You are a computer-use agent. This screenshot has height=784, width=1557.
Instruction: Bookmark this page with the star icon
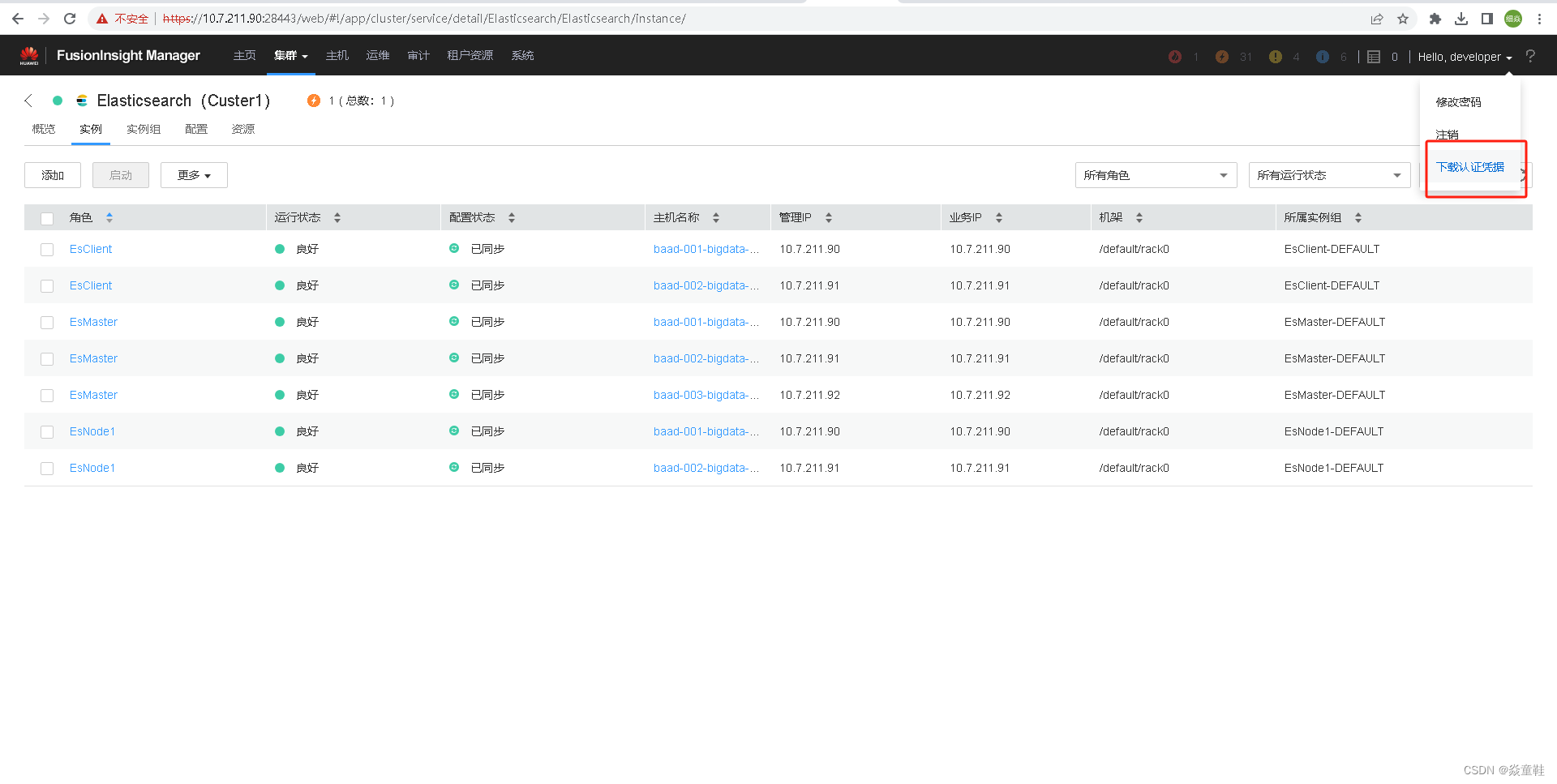[x=1403, y=19]
